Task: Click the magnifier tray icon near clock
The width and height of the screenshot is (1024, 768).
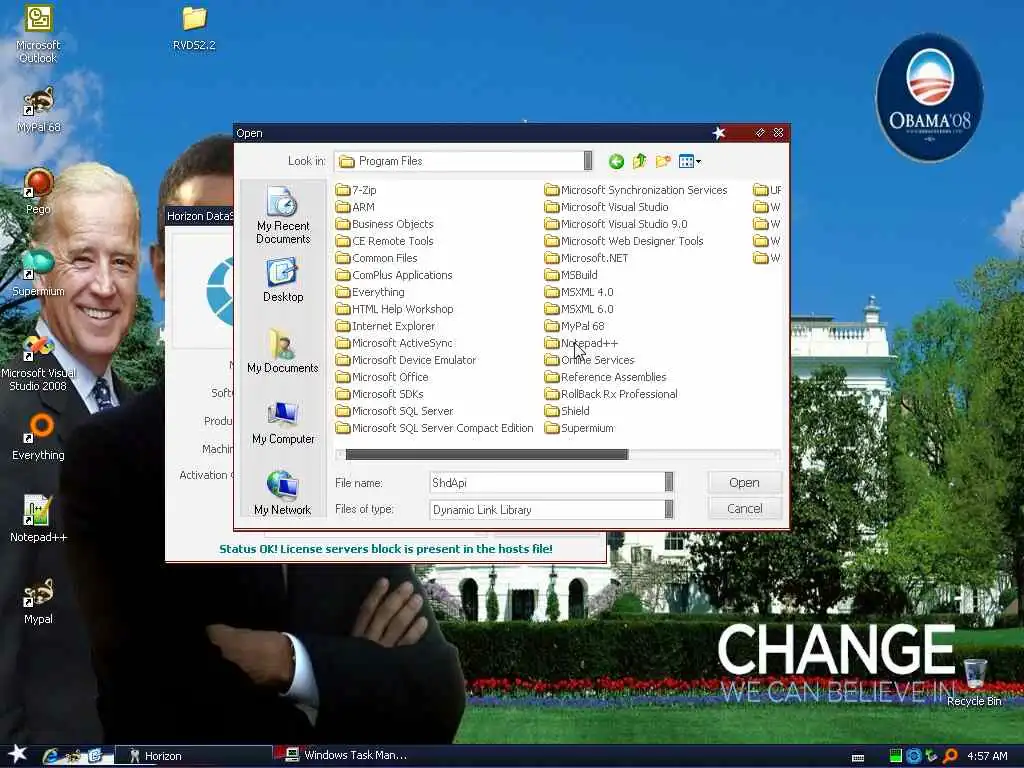Action: click(950, 756)
